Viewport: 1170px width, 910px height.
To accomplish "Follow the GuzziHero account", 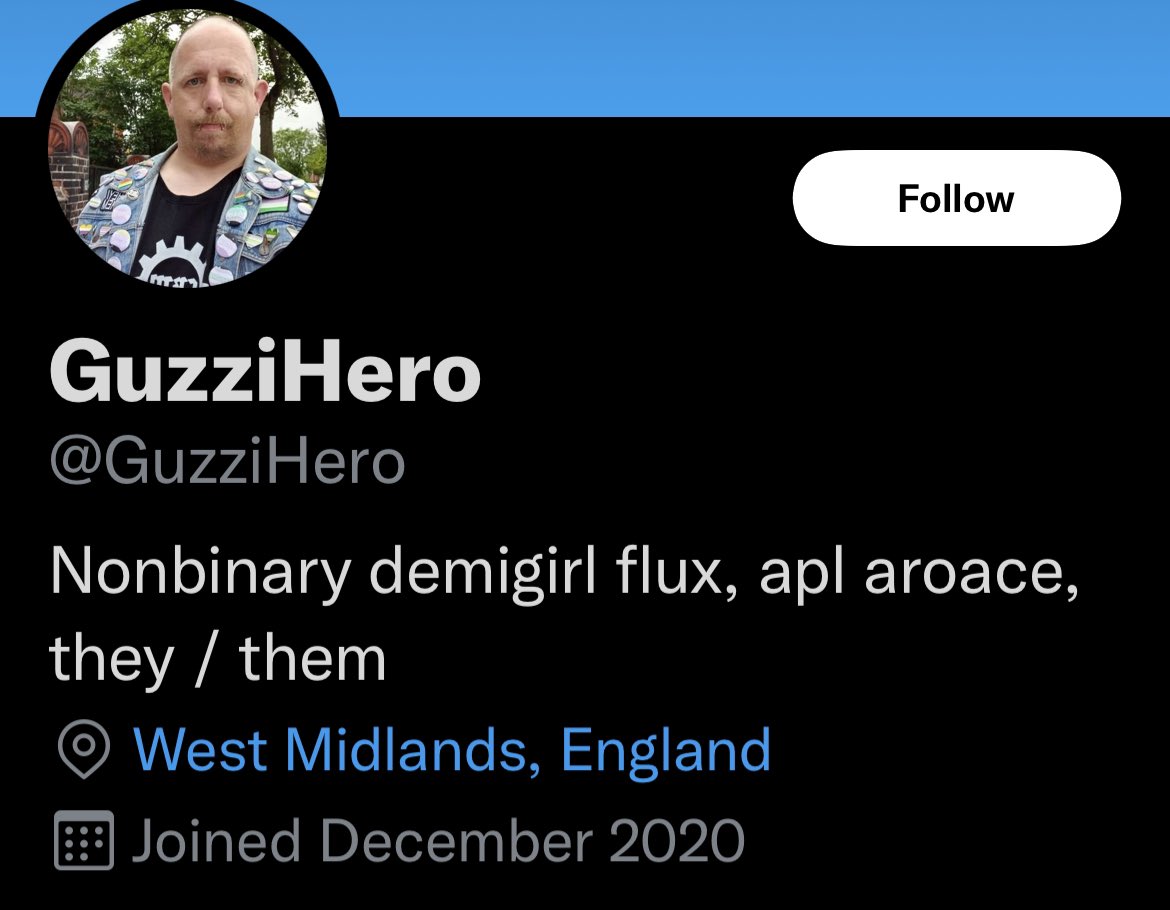I will coord(957,198).
